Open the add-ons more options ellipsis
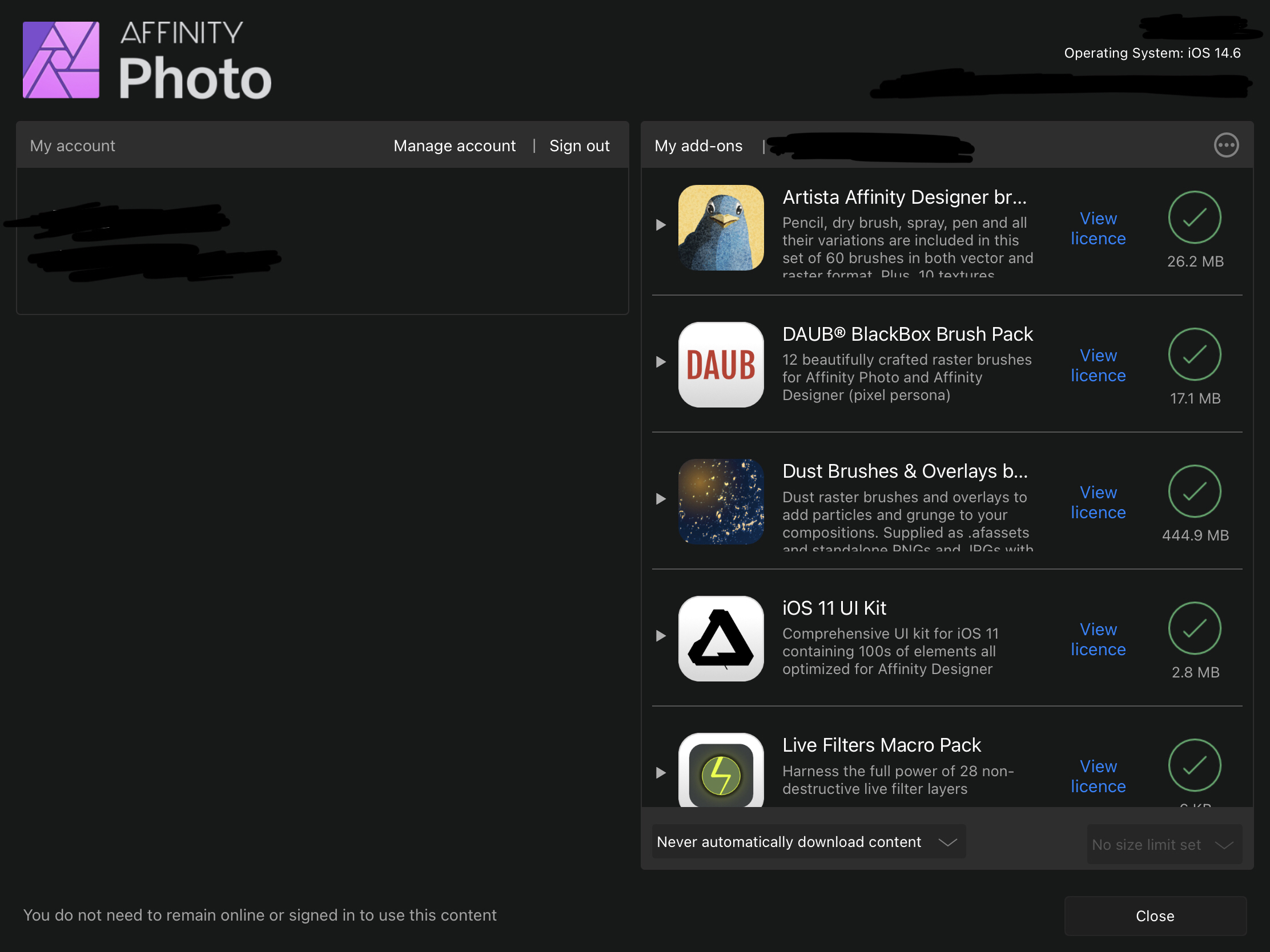The width and height of the screenshot is (1270, 952). tap(1226, 145)
